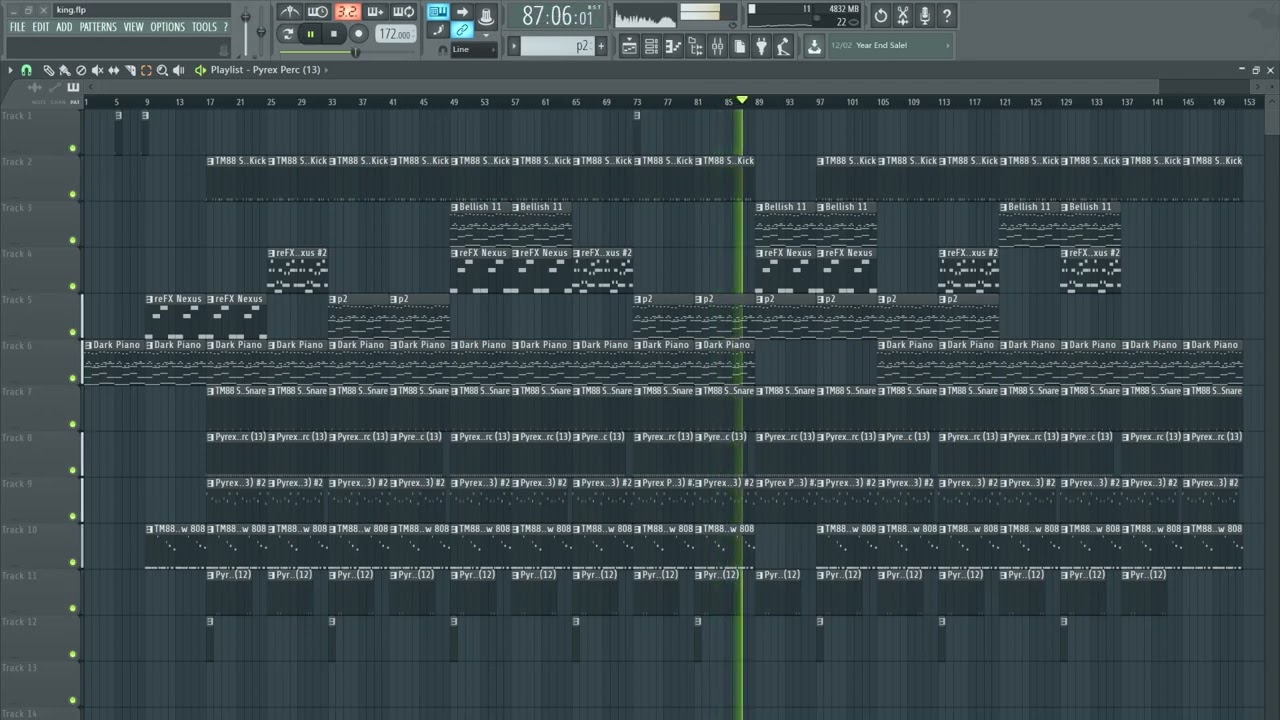1280x720 pixels.
Task: Toggle the 3.2 recording countdown button
Action: [x=347, y=12]
